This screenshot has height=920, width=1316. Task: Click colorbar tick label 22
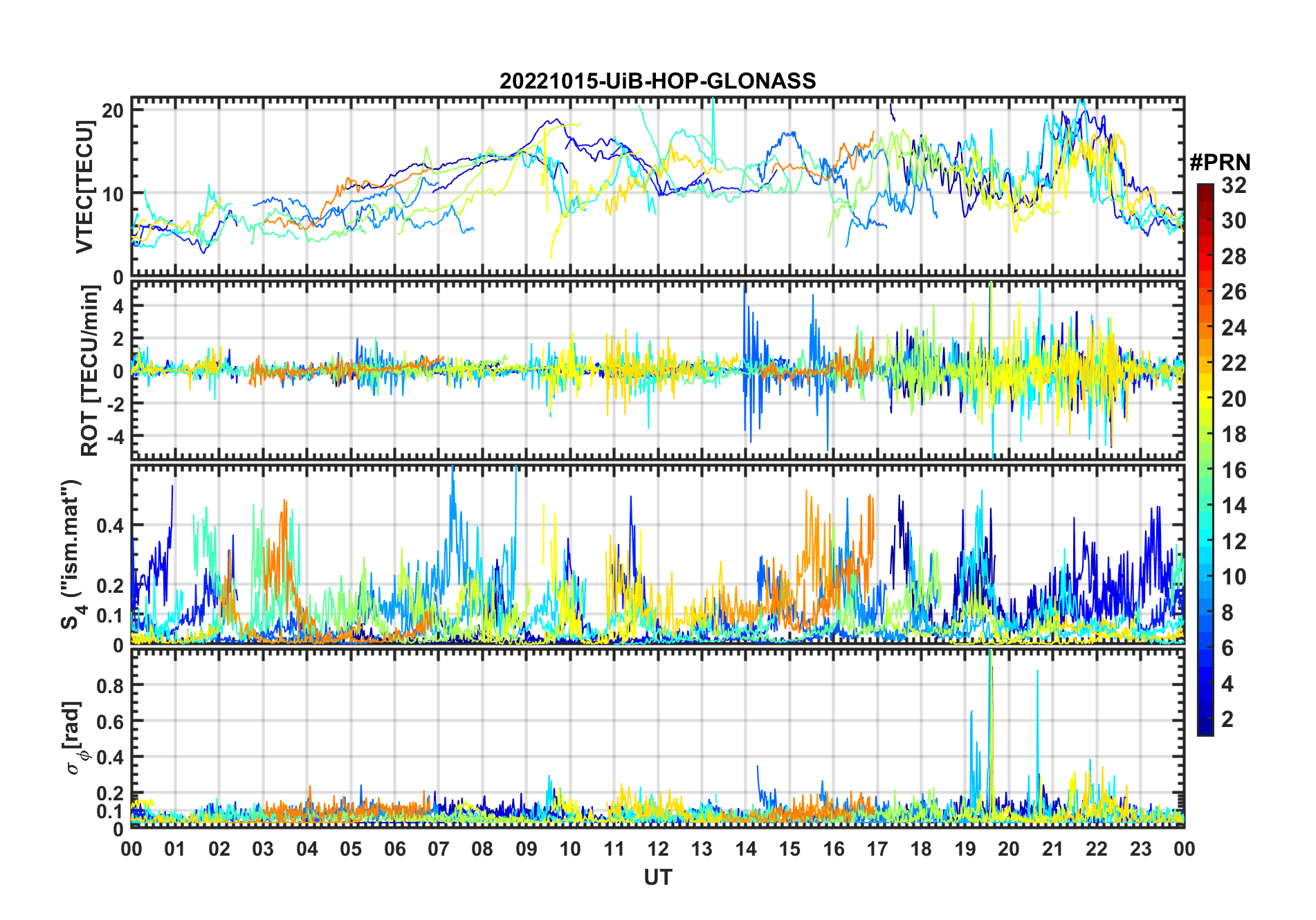[x=1234, y=363]
